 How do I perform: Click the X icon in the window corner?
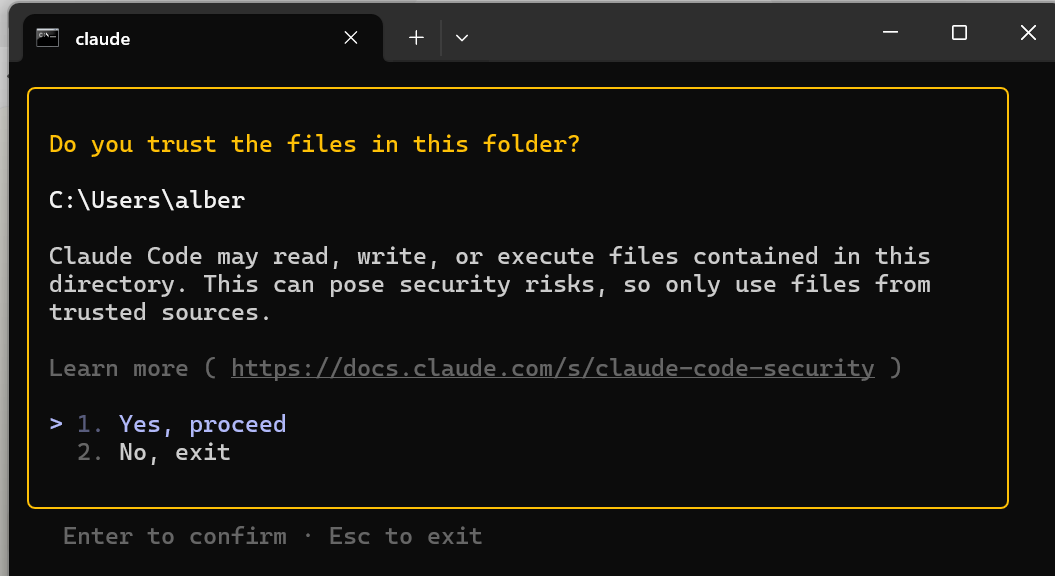(x=1028, y=32)
